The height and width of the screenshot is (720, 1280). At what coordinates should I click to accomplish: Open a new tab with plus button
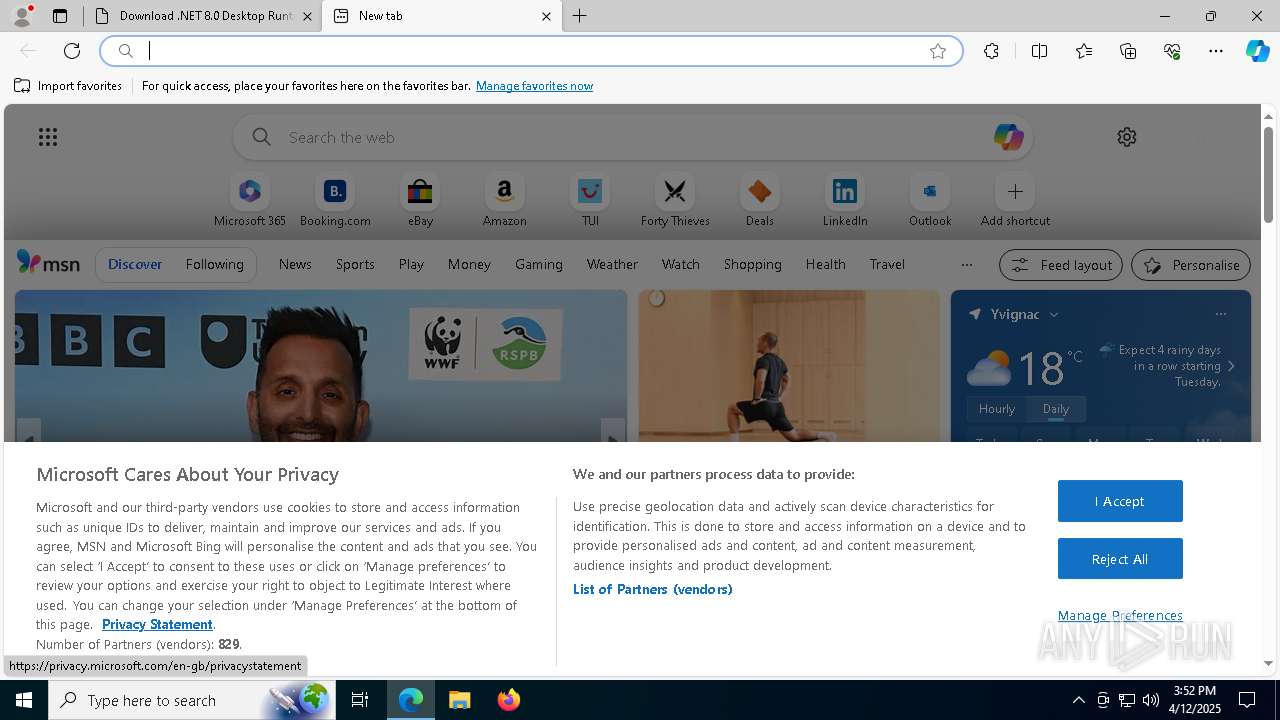point(580,16)
